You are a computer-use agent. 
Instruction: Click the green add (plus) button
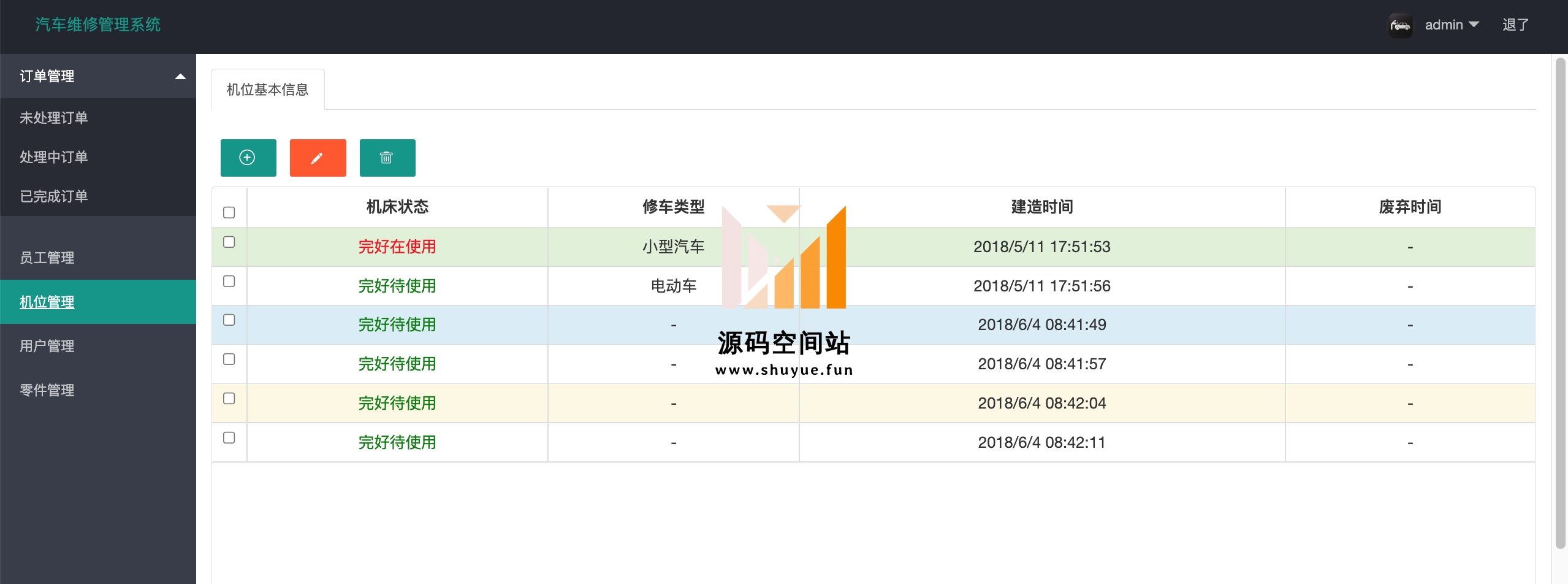point(248,158)
